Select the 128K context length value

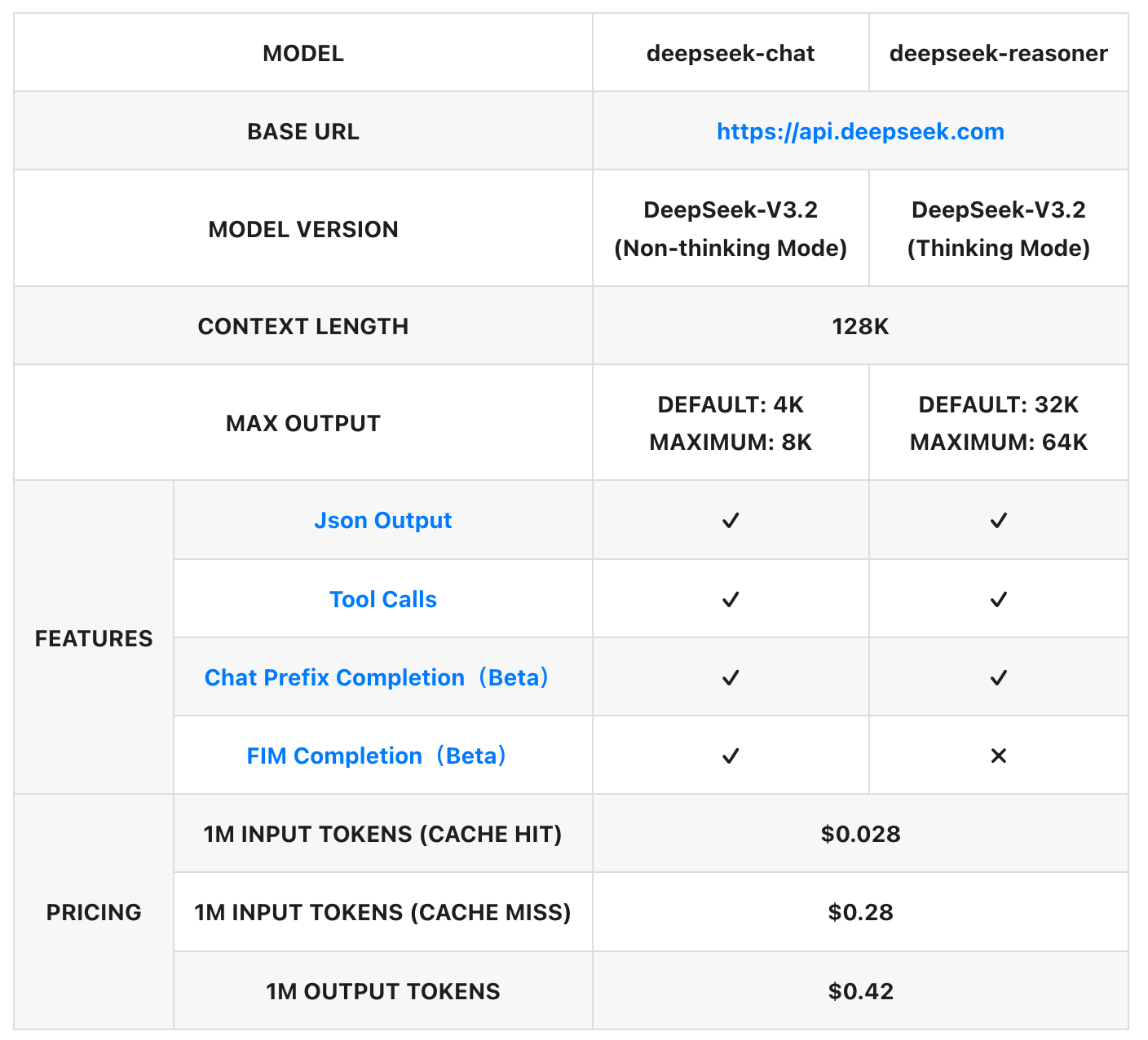860,326
